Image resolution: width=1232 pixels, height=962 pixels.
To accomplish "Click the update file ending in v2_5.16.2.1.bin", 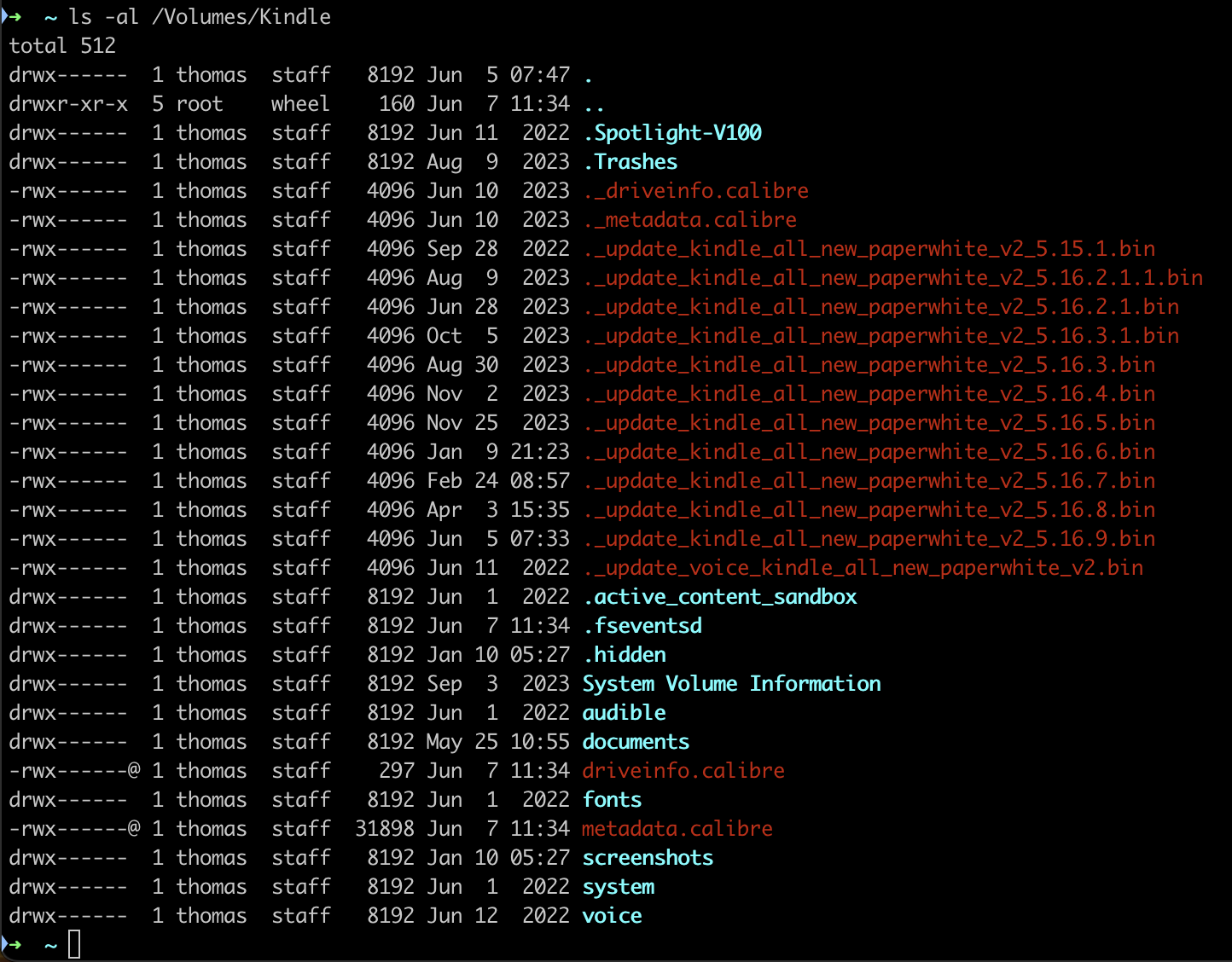I will 881,307.
